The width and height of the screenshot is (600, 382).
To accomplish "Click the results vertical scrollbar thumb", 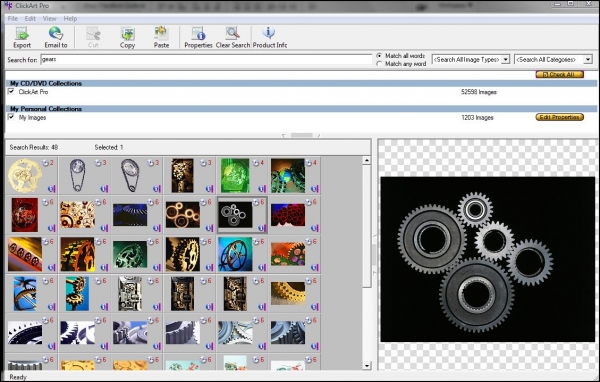I will click(x=367, y=226).
